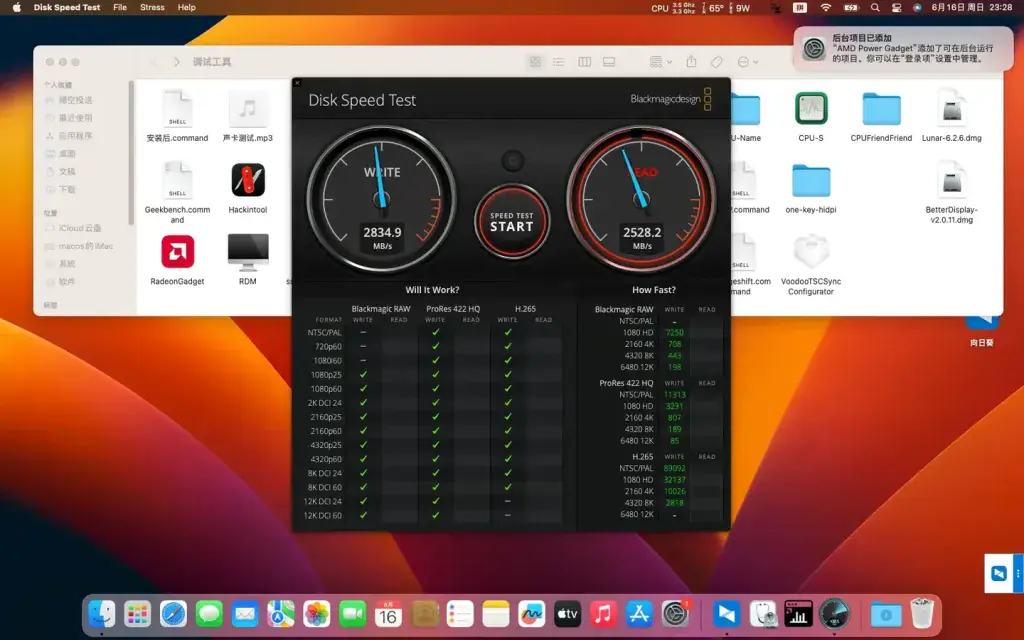Image resolution: width=1024 pixels, height=640 pixels.
Task: Select the VoodooTSCSync Configurator icon
Action: (811, 264)
